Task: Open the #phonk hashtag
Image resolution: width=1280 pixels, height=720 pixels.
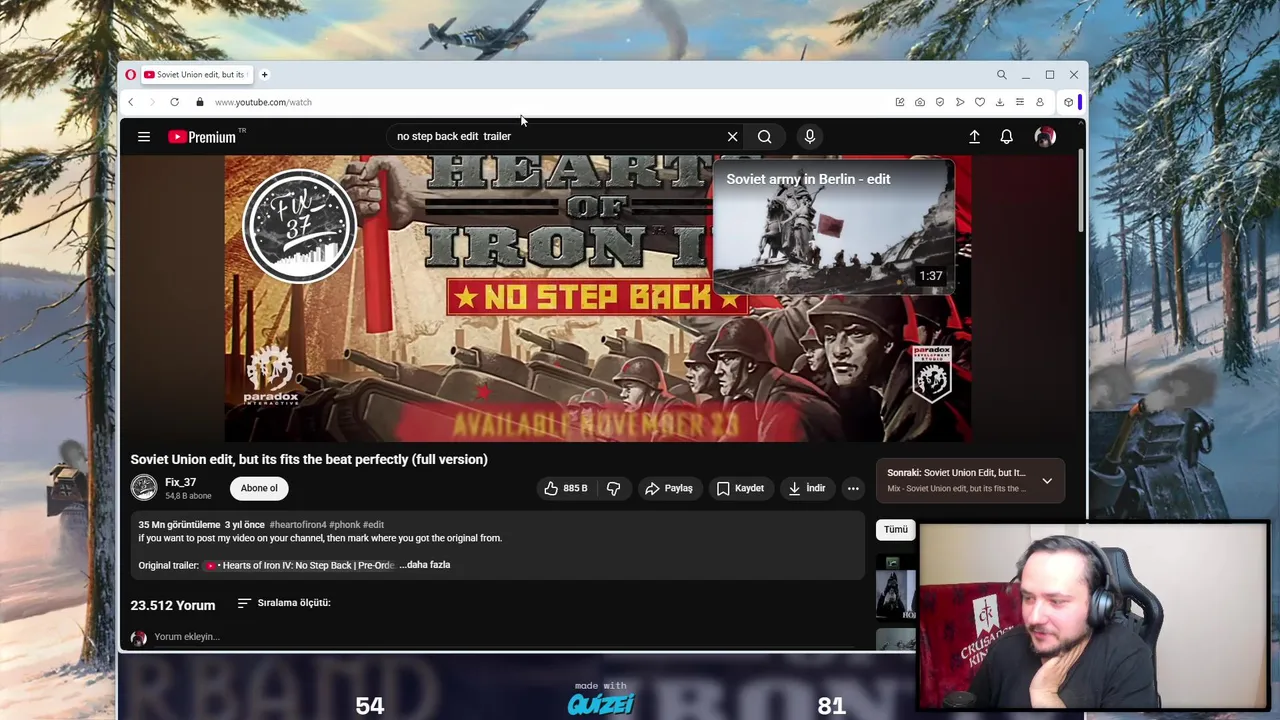Action: (344, 525)
